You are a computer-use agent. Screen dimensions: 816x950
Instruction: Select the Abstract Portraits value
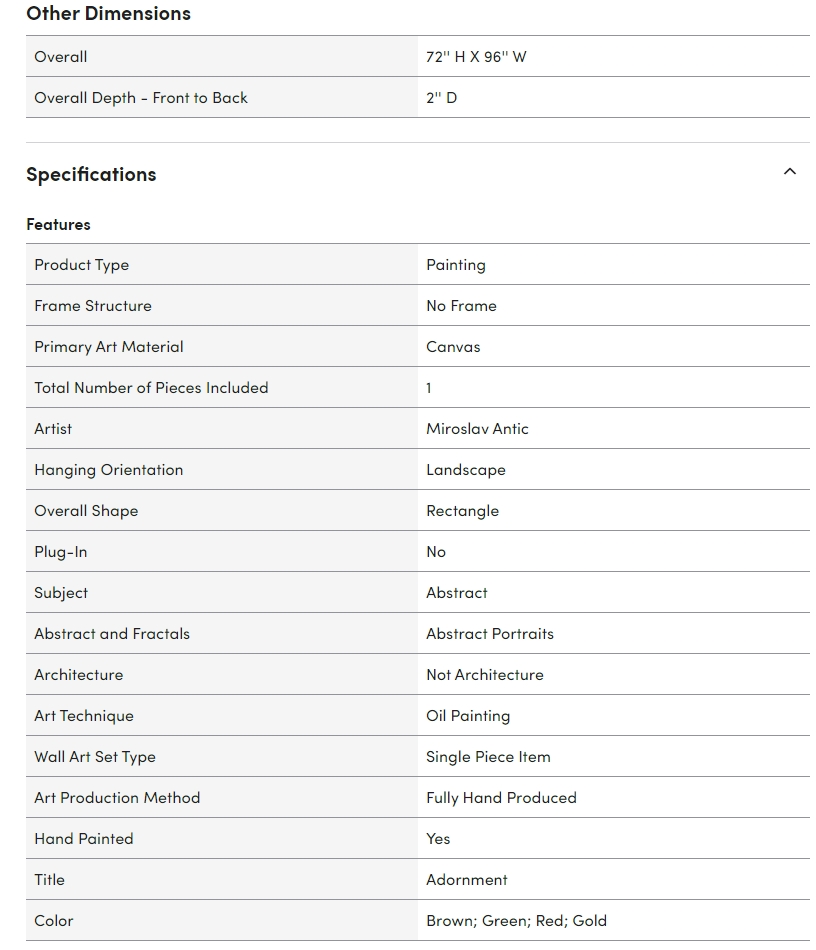[490, 634]
